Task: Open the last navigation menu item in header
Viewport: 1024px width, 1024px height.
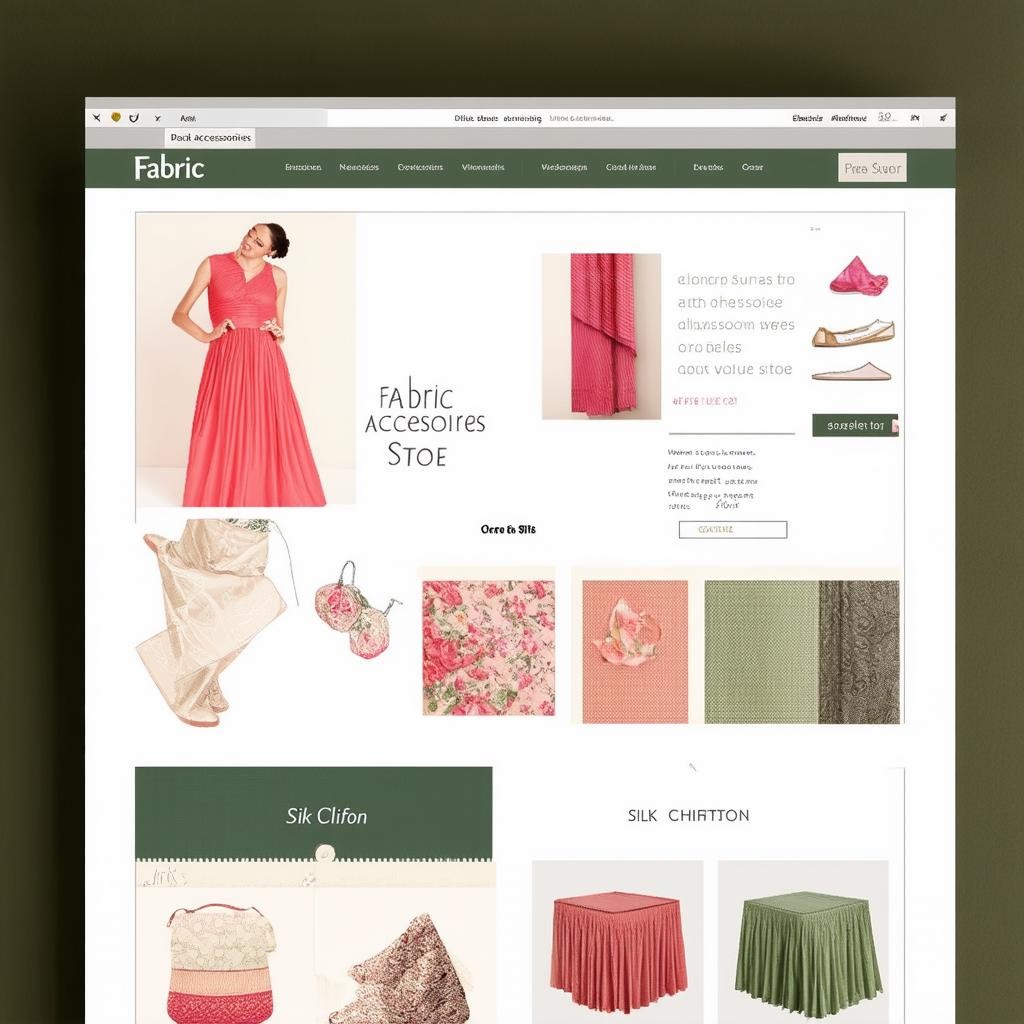Action: (x=752, y=168)
